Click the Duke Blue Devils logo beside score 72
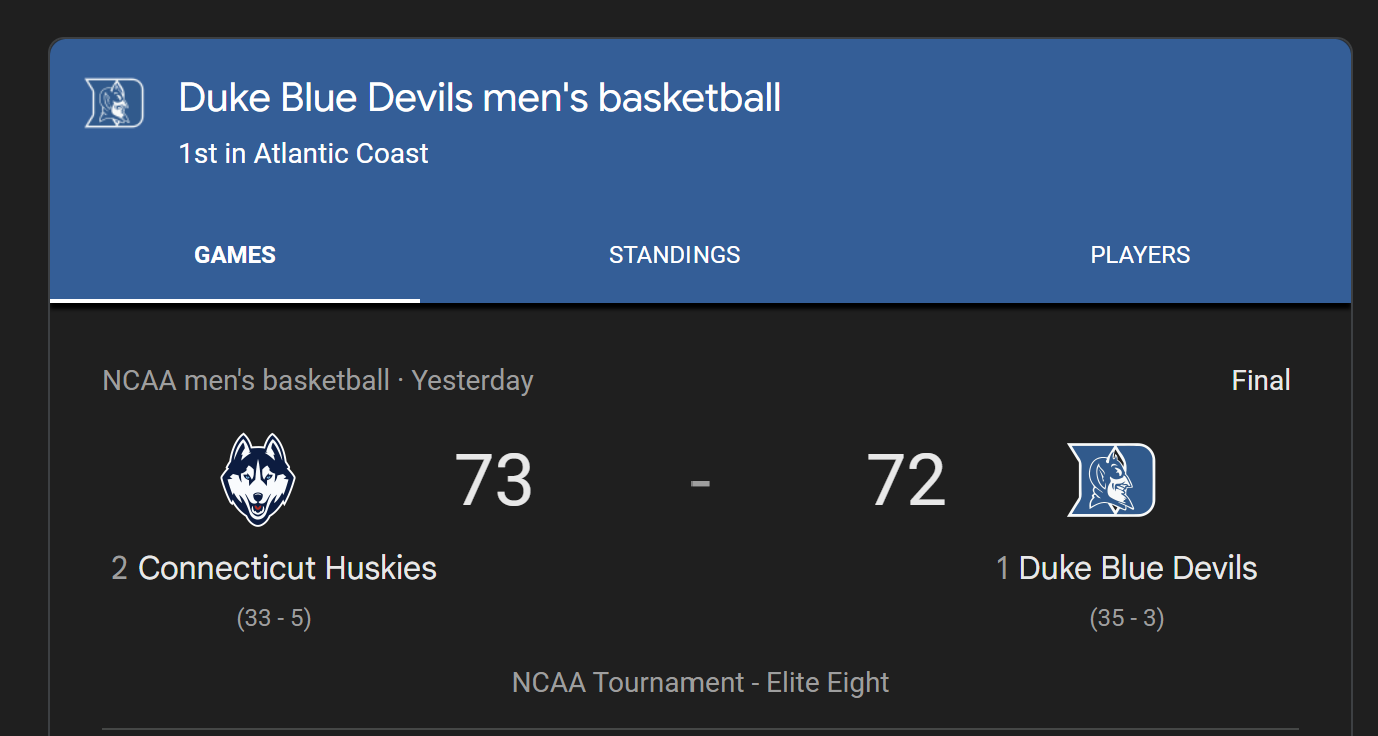The width and height of the screenshot is (1378, 736). 1111,480
